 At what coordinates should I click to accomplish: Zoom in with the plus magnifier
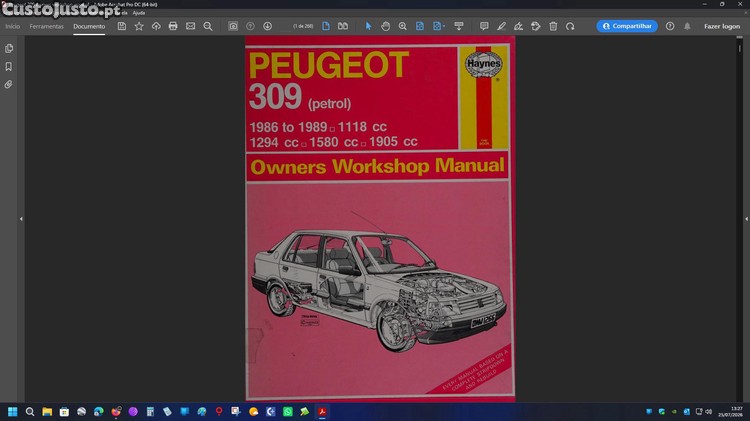(x=403, y=26)
